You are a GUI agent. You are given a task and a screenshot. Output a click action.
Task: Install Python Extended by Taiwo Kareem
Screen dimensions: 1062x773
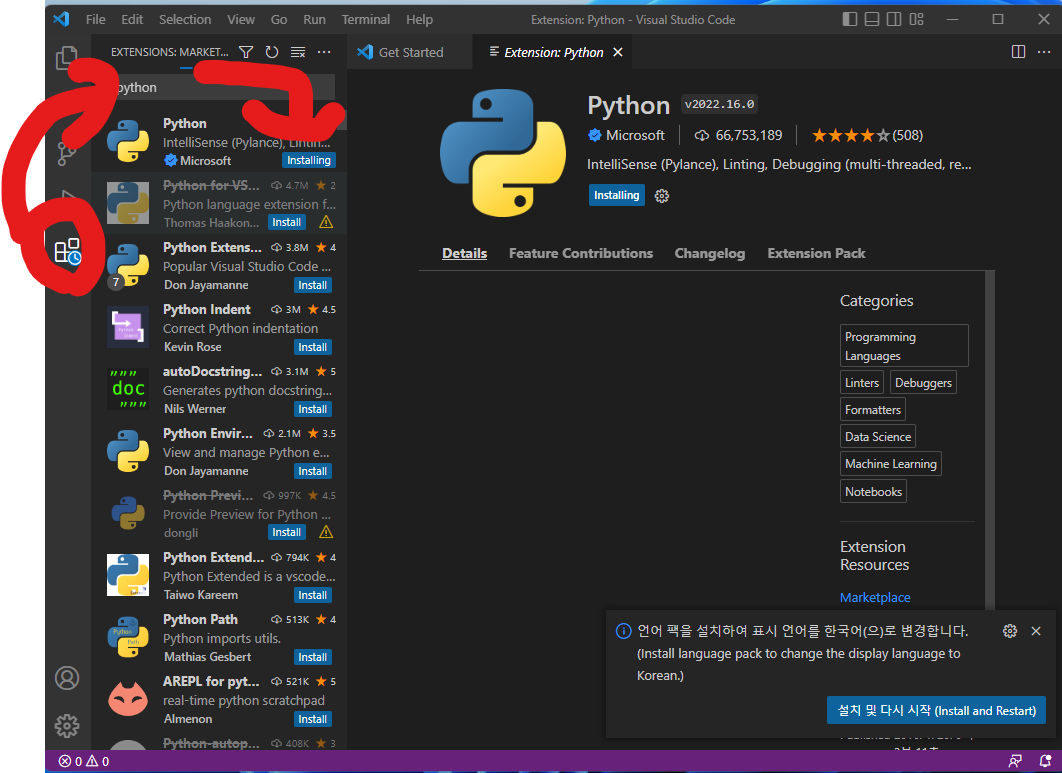pyautogui.click(x=312, y=595)
